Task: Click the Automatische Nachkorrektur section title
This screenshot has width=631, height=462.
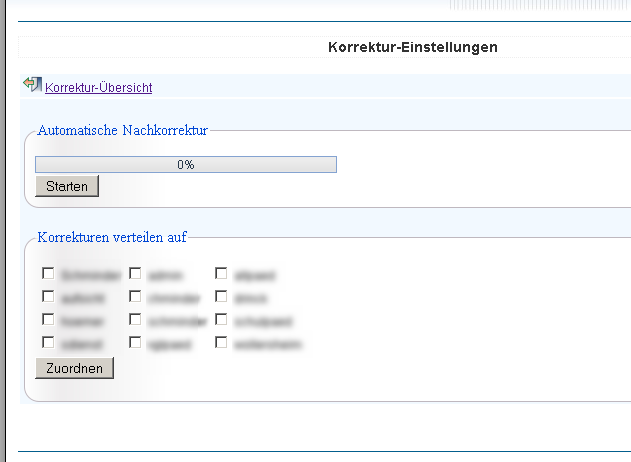Action: pyautogui.click(x=122, y=130)
